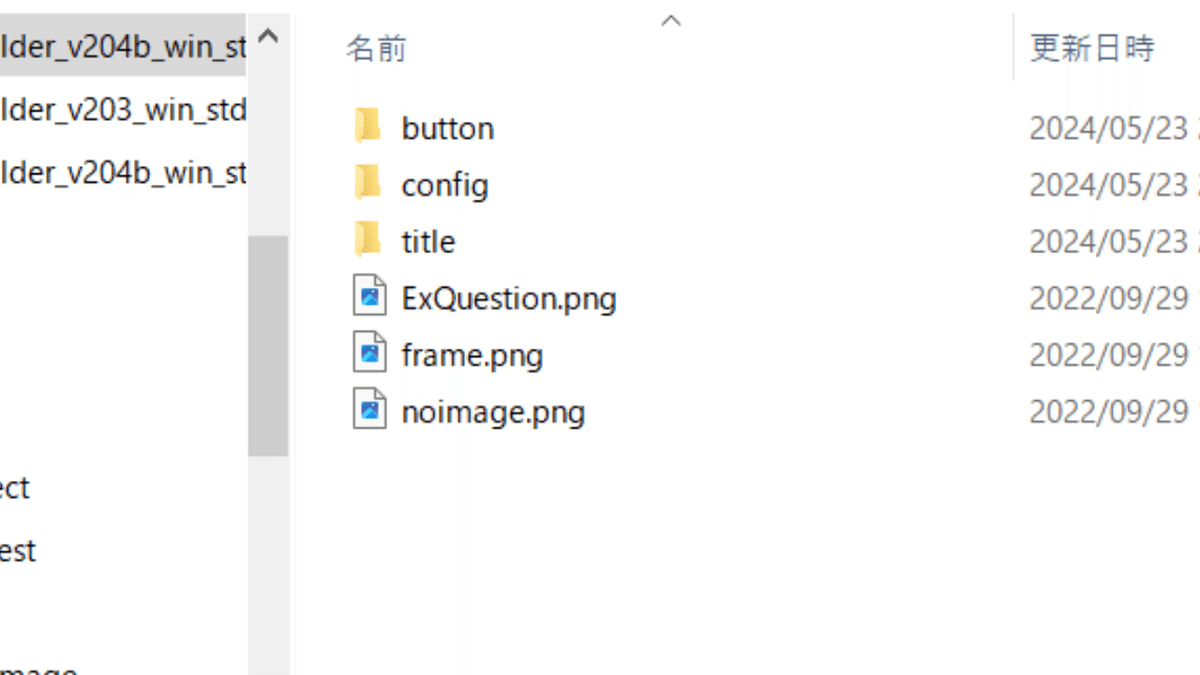Click the title folder icon
The height and width of the screenshot is (675, 1200).
368,241
